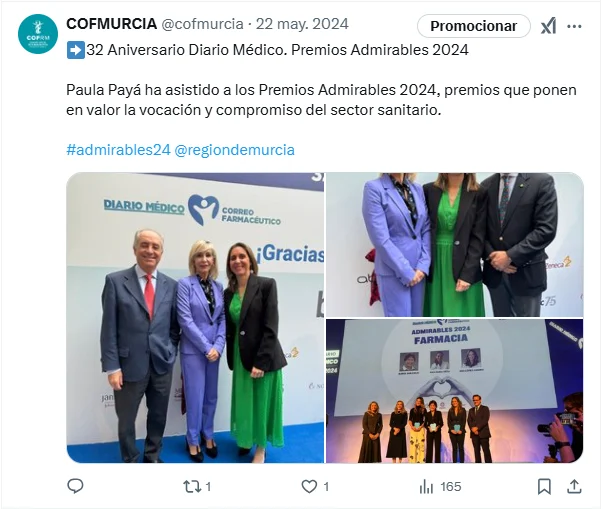
Task: Open the @regiondemurcia mention link
Action: (235, 150)
